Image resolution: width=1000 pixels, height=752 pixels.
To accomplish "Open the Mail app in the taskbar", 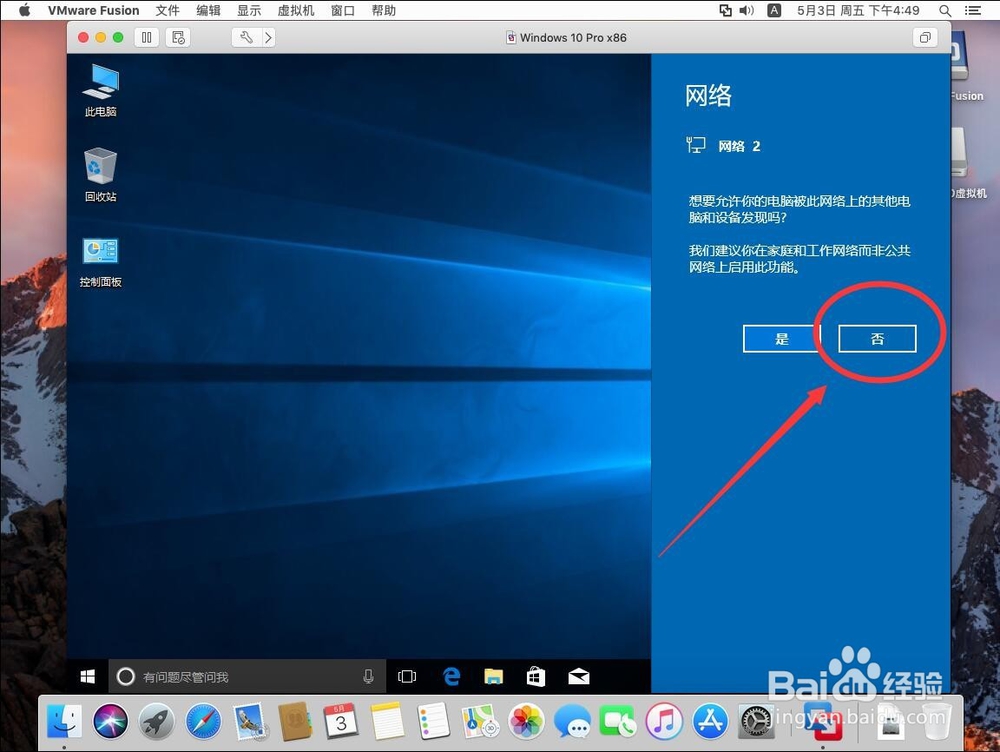I will [579, 676].
